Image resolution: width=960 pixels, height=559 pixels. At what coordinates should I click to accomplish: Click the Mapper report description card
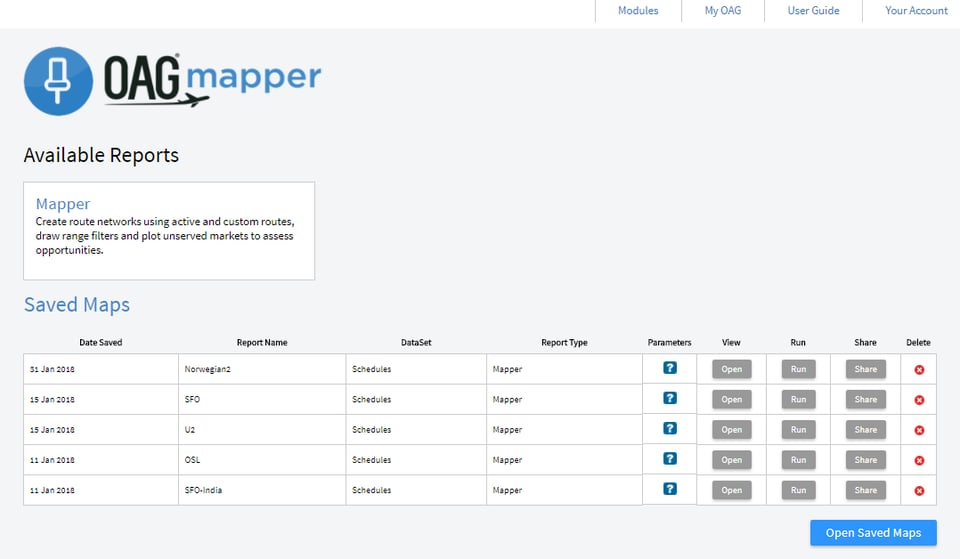[169, 231]
